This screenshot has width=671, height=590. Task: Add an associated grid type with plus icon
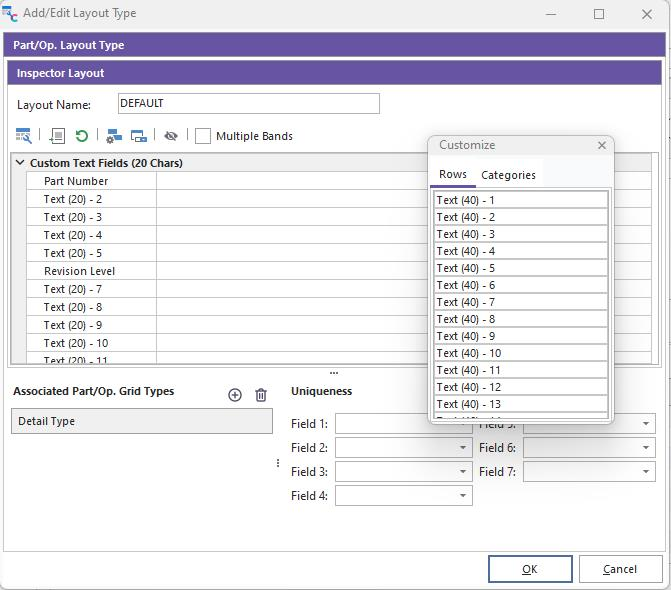tap(235, 395)
